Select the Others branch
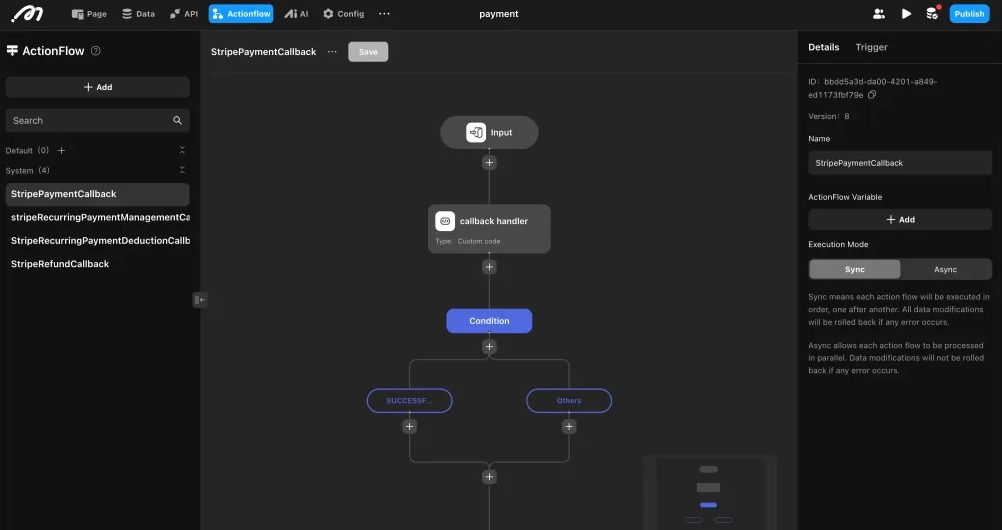This screenshot has width=1002, height=530. click(x=569, y=401)
